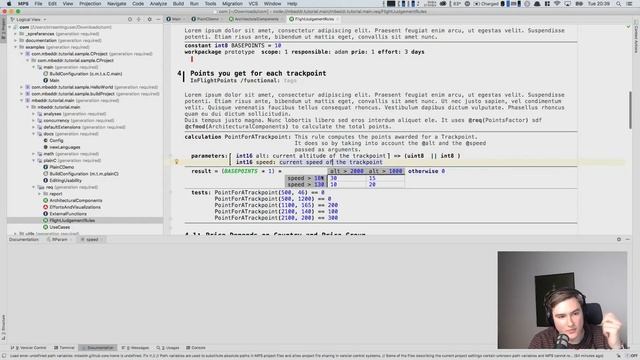
Task: Hide the project panel with minimize icon
Action: 158,19
